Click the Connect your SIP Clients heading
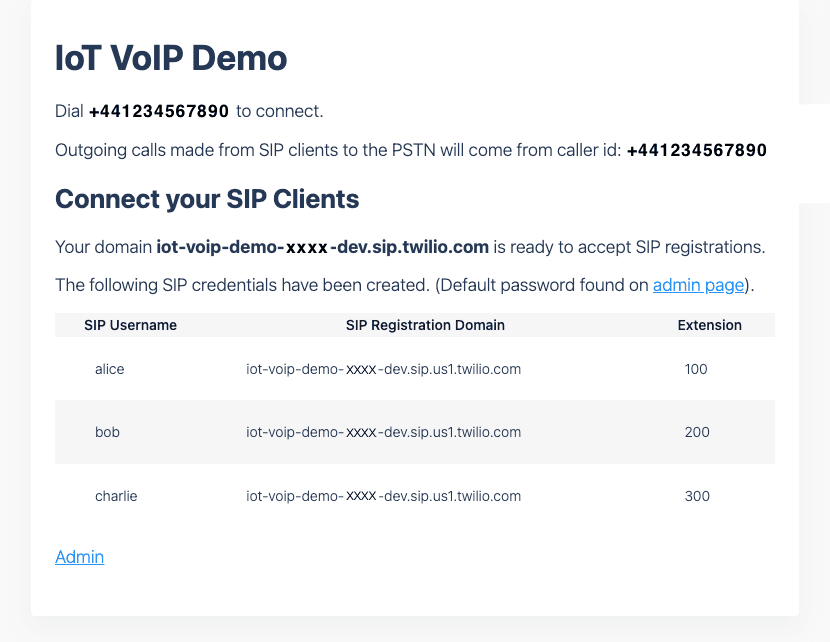830x642 pixels. point(206,199)
